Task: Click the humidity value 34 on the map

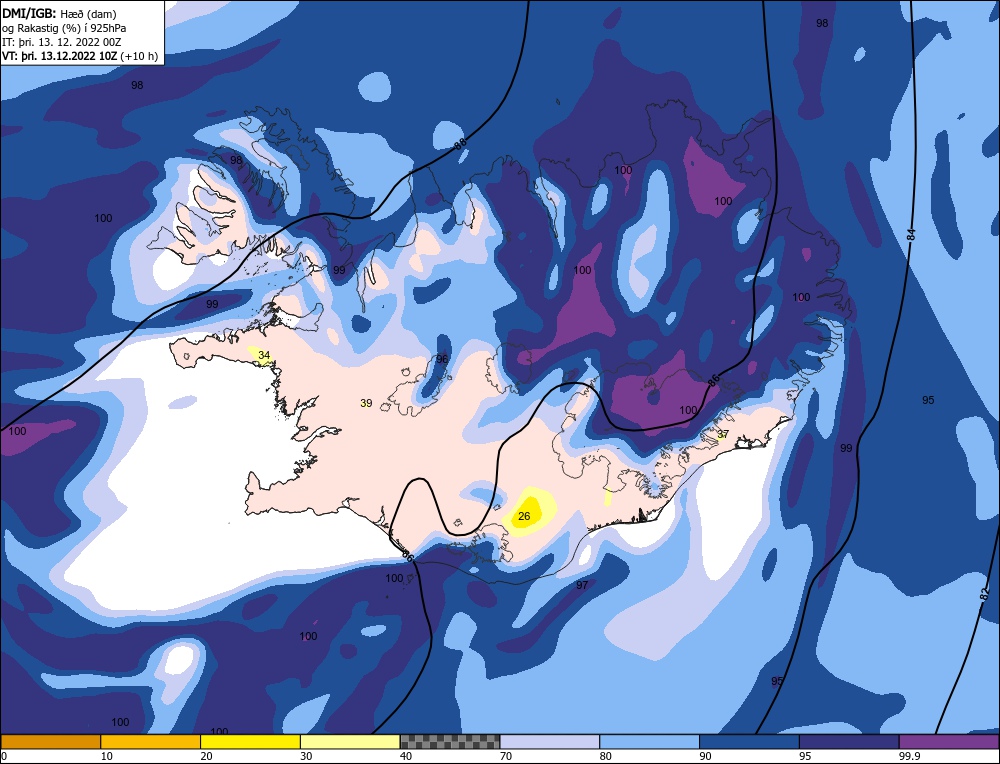Action: (264, 355)
